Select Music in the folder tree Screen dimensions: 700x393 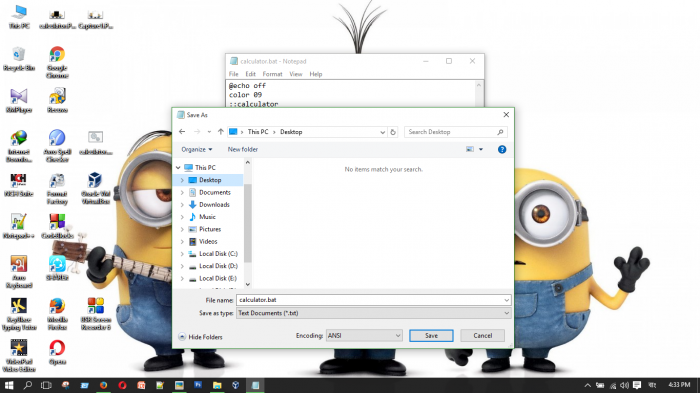207,217
